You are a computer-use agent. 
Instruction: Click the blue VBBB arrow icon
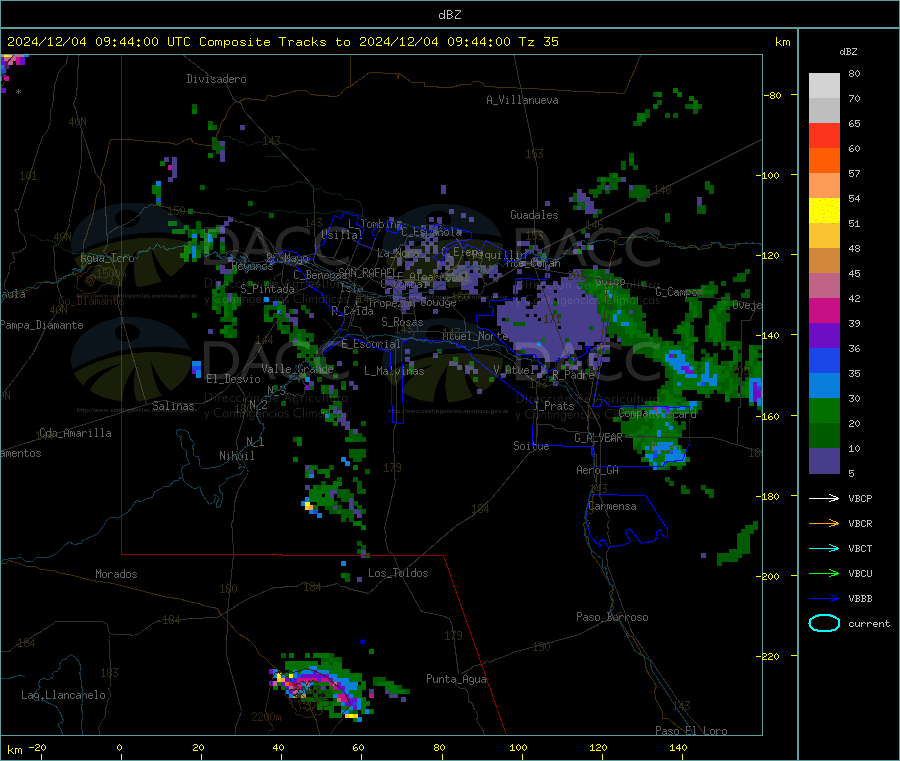tap(824, 598)
